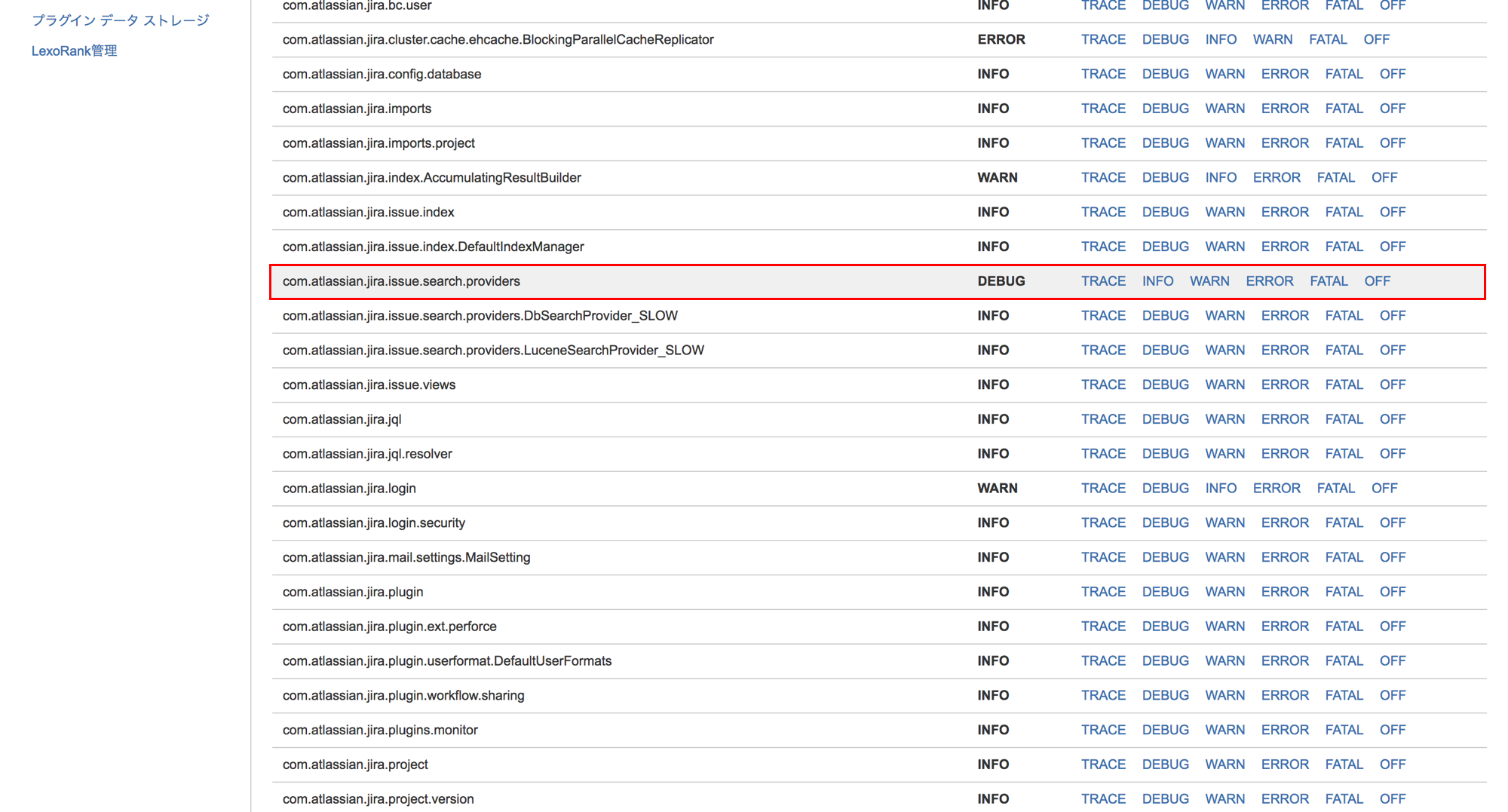The image size is (1508, 812).
Task: Set com.atlassian.jira.project to DEBUG
Action: pos(1165,765)
